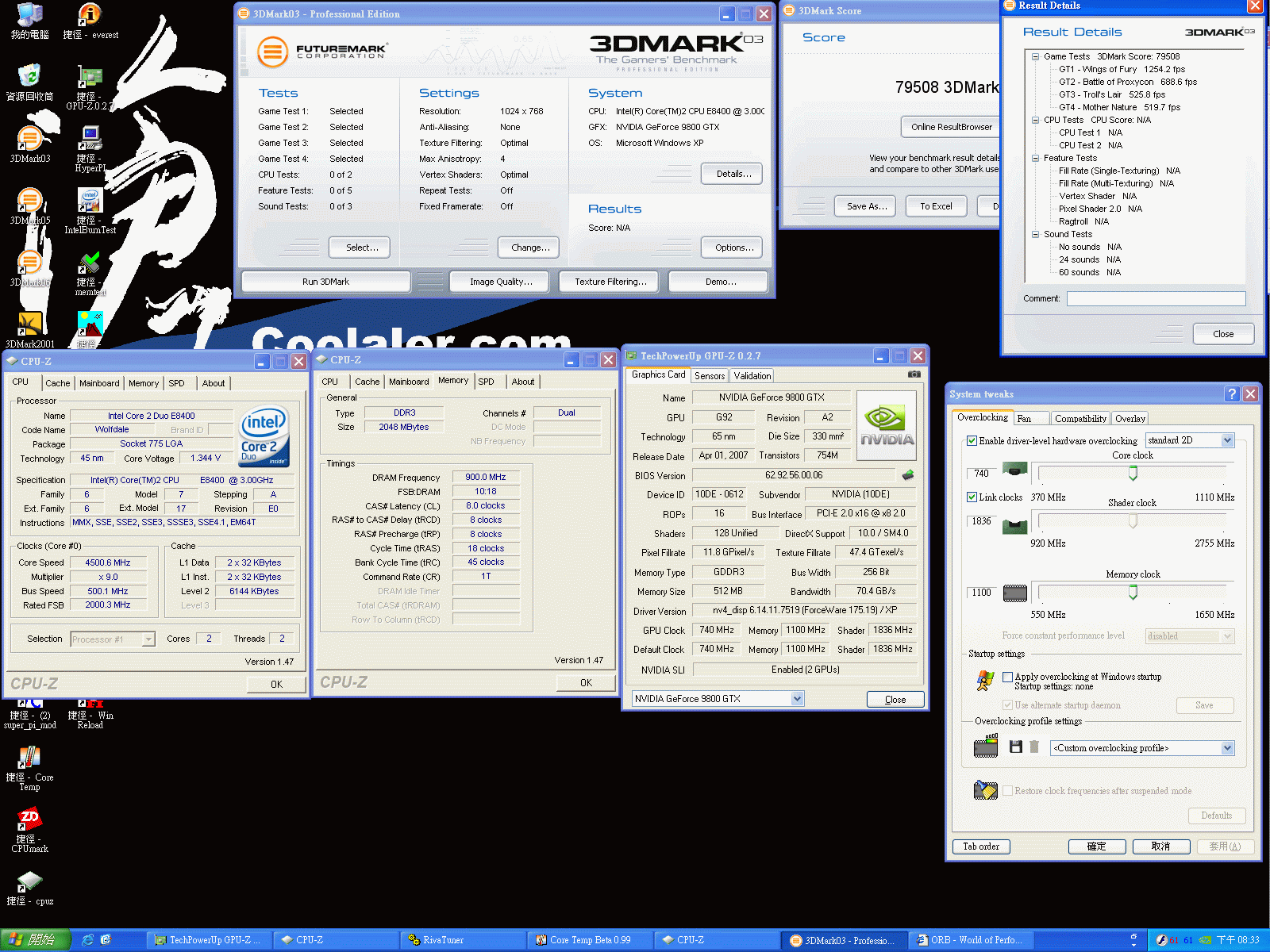Toggle Restore clock frequencies after suspended mode
Image resolution: width=1270 pixels, height=952 pixels.
[1007, 790]
